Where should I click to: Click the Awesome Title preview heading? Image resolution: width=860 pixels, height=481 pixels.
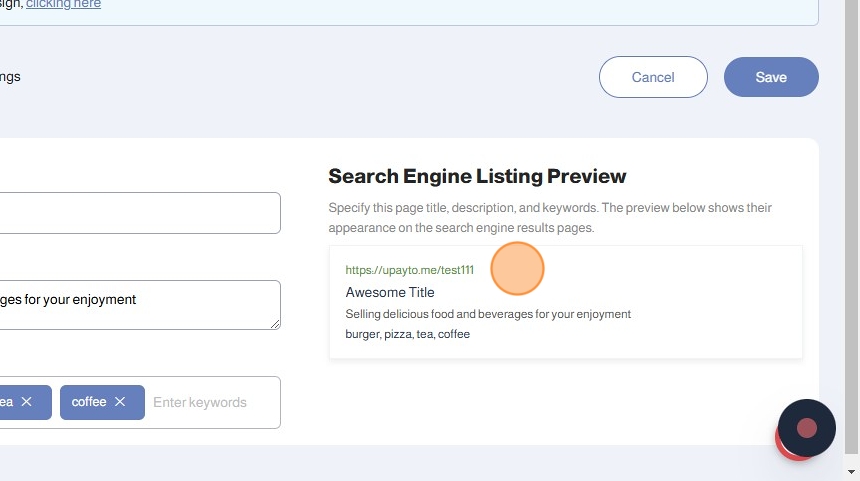[x=390, y=292]
